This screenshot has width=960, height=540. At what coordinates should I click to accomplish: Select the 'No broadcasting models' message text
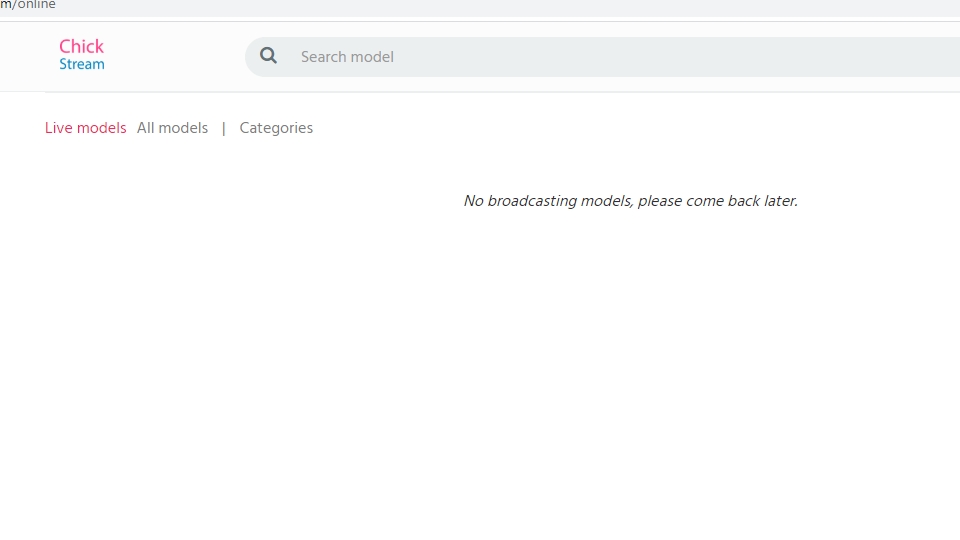tap(631, 201)
